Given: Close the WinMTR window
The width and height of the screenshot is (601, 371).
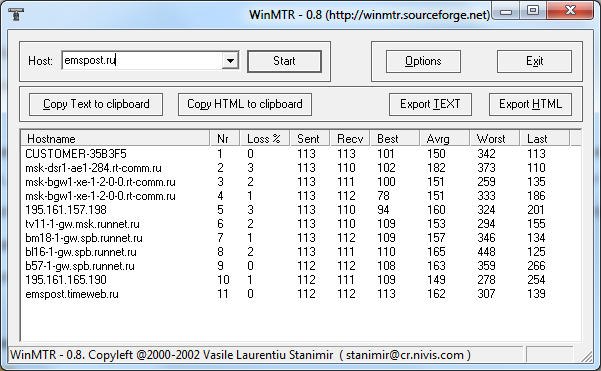Looking at the screenshot, I should [570, 10].
